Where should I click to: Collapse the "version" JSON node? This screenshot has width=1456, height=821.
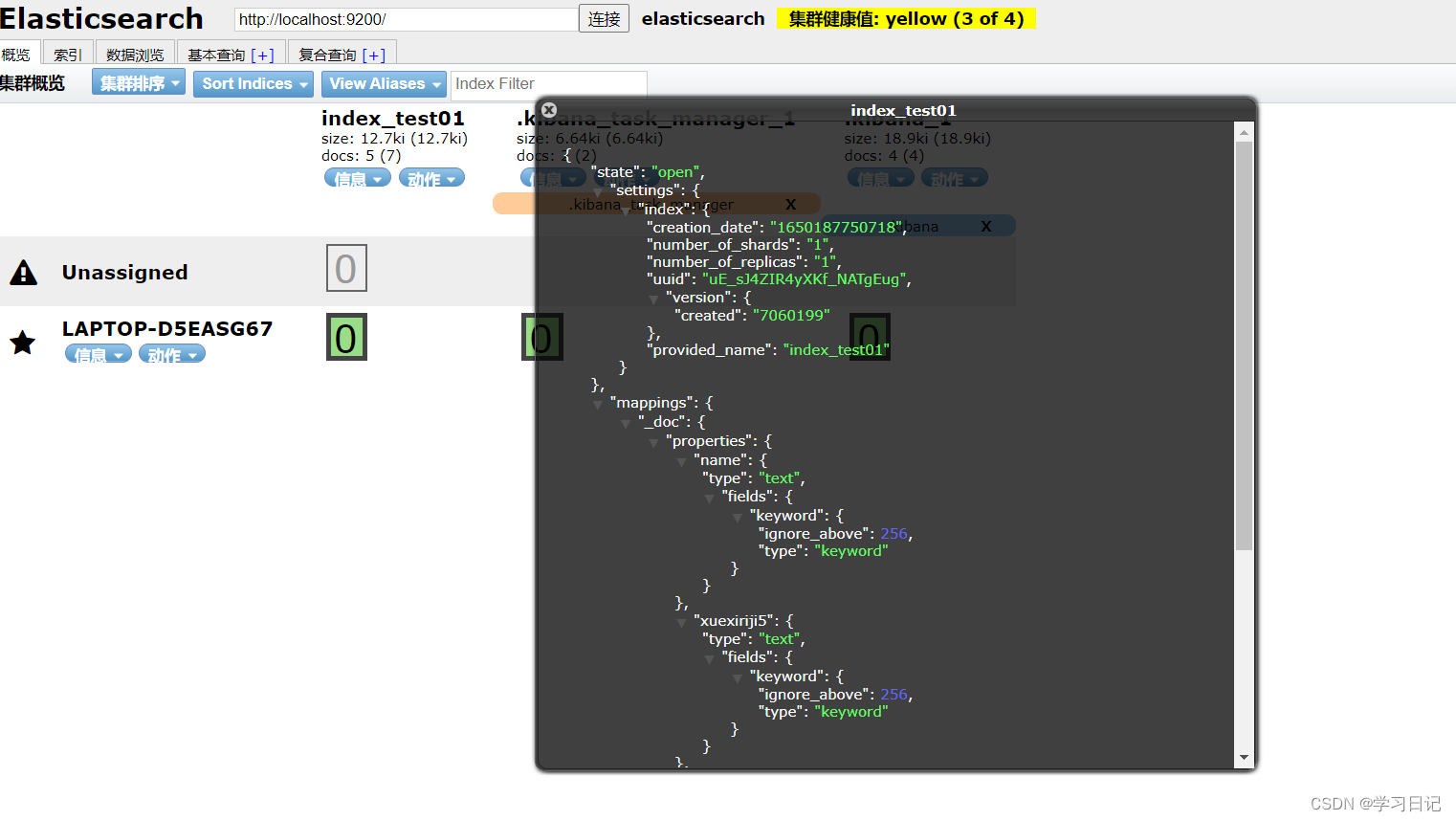click(653, 300)
